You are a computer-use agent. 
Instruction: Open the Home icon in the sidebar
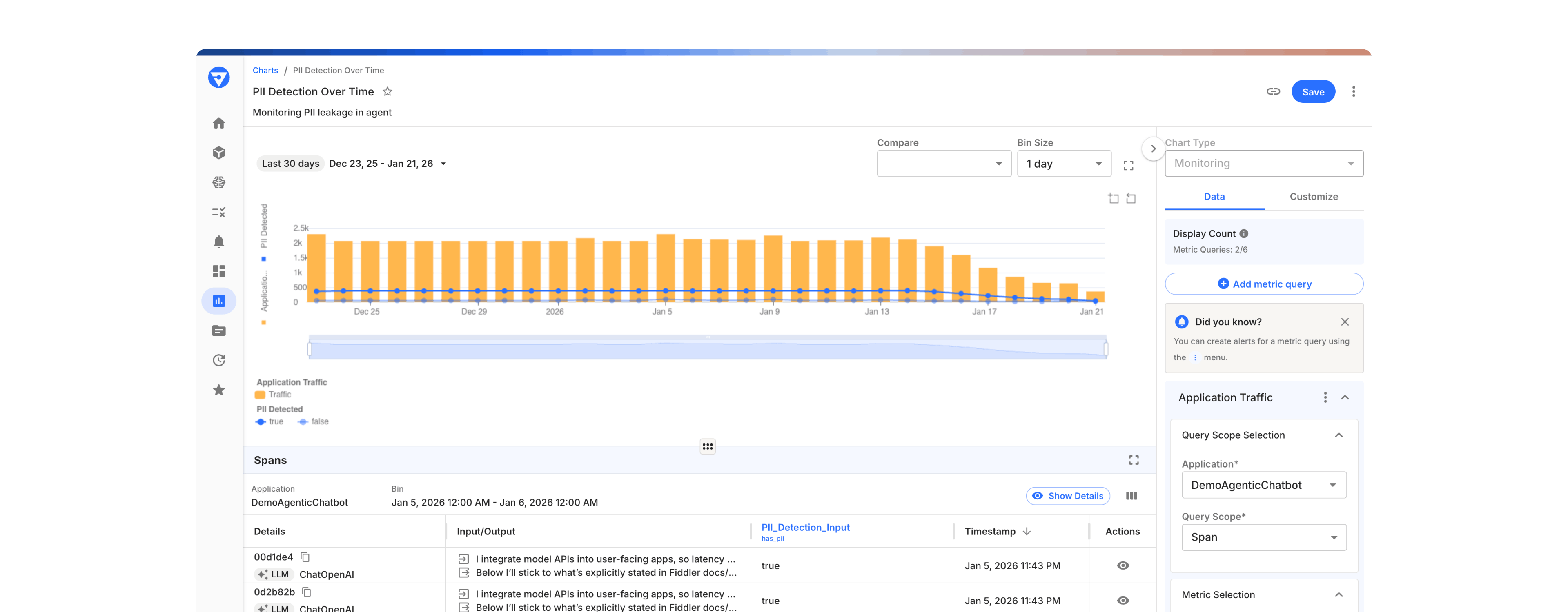coord(218,123)
